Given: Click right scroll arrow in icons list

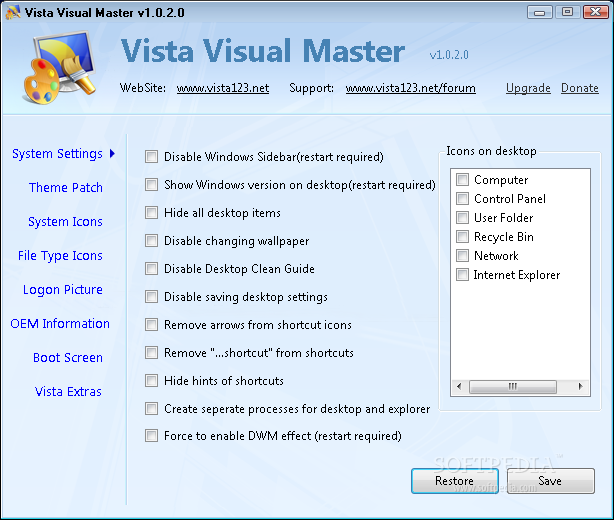Looking at the screenshot, I should coord(580,387).
